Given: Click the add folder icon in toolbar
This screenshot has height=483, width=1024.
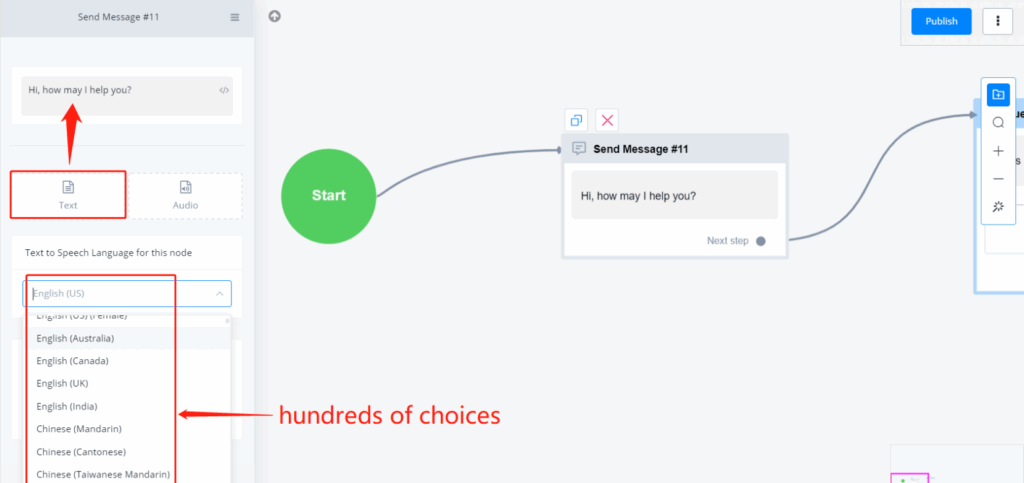Looking at the screenshot, I should coord(998,94).
